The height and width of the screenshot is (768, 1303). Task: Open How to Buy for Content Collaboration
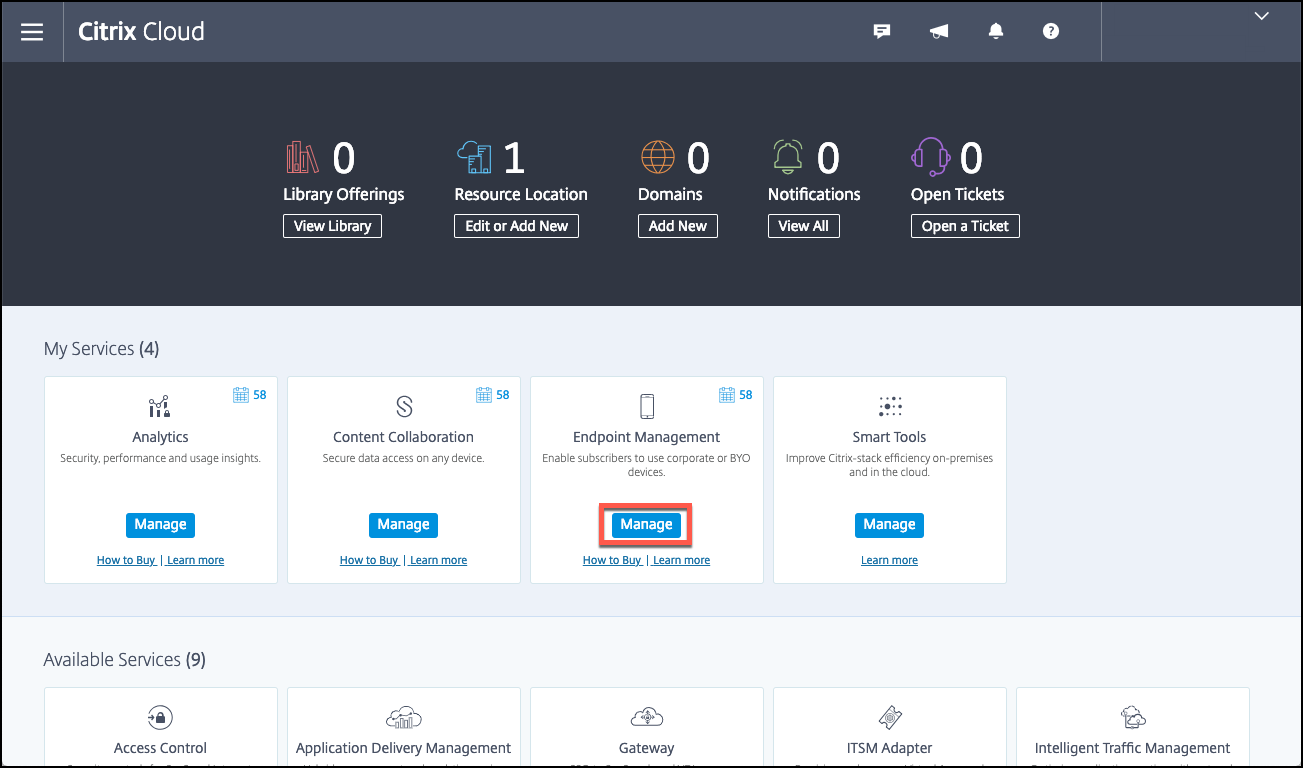369,560
